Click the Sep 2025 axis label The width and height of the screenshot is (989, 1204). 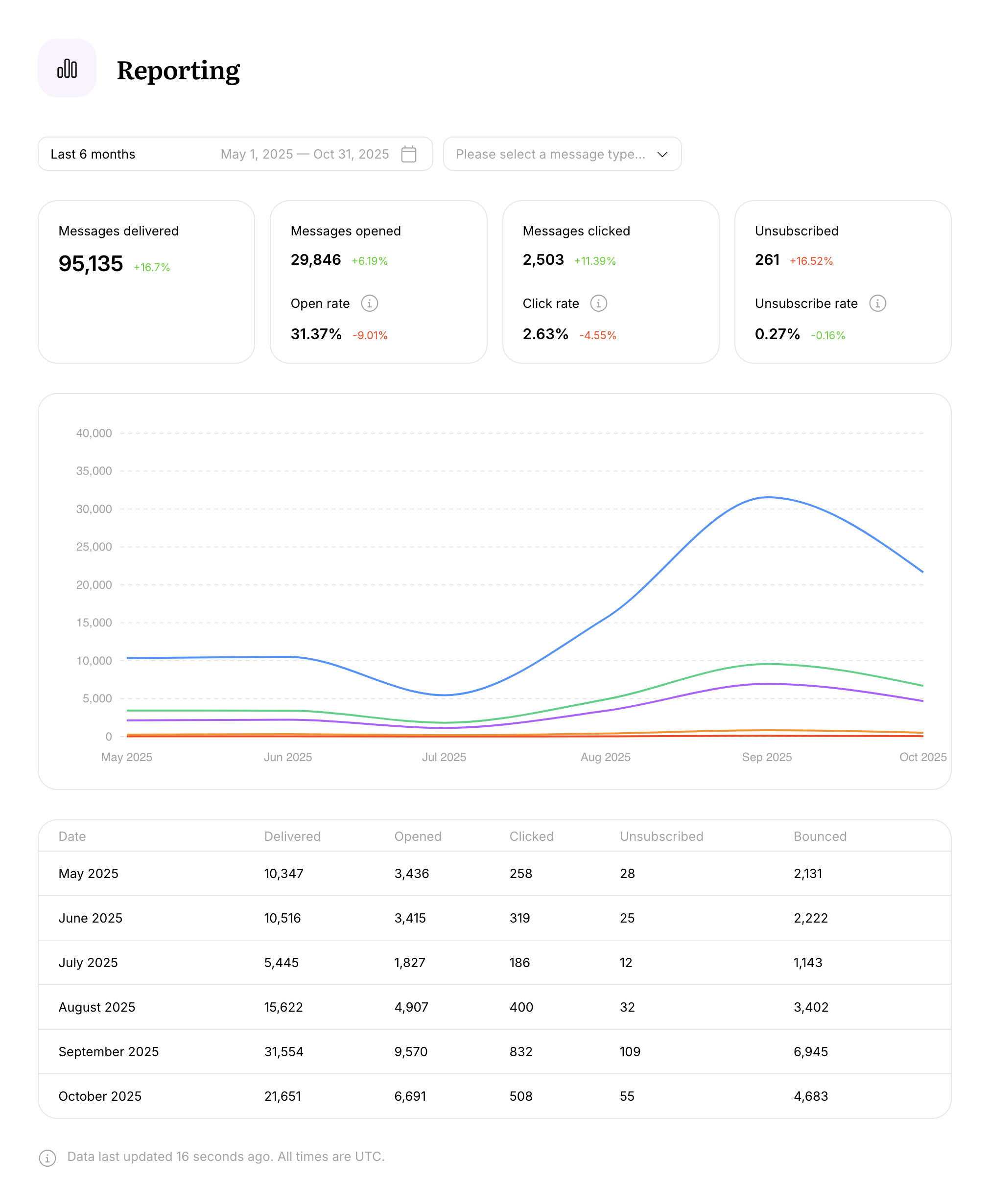(767, 757)
